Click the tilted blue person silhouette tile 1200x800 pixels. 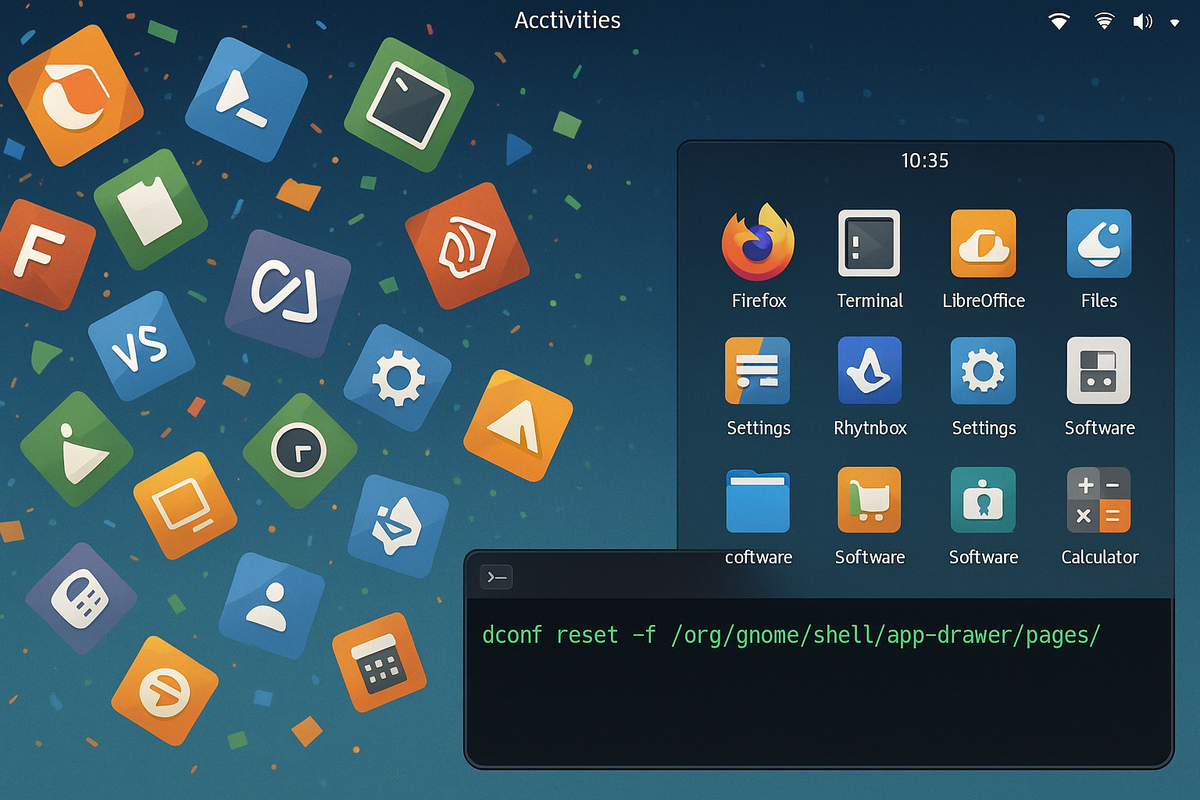[272, 605]
